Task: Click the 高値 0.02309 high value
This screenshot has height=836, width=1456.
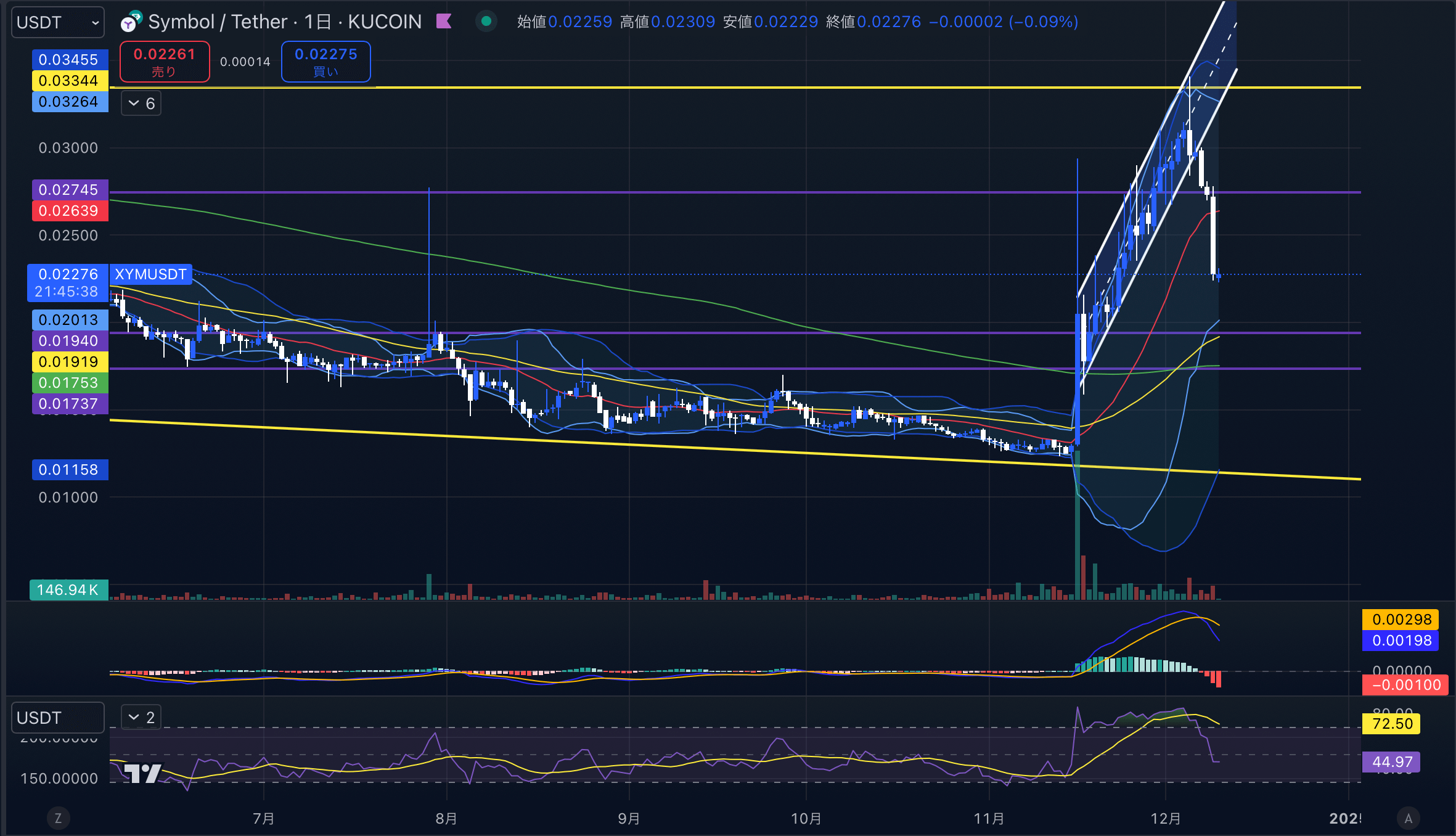Action: click(x=668, y=22)
